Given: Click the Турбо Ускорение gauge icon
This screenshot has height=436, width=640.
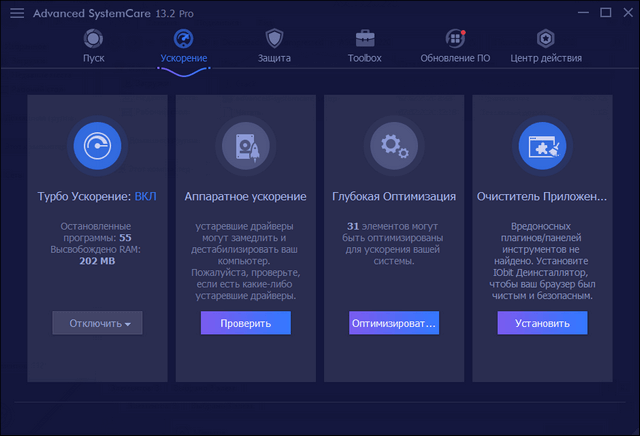Looking at the screenshot, I should coord(98,146).
